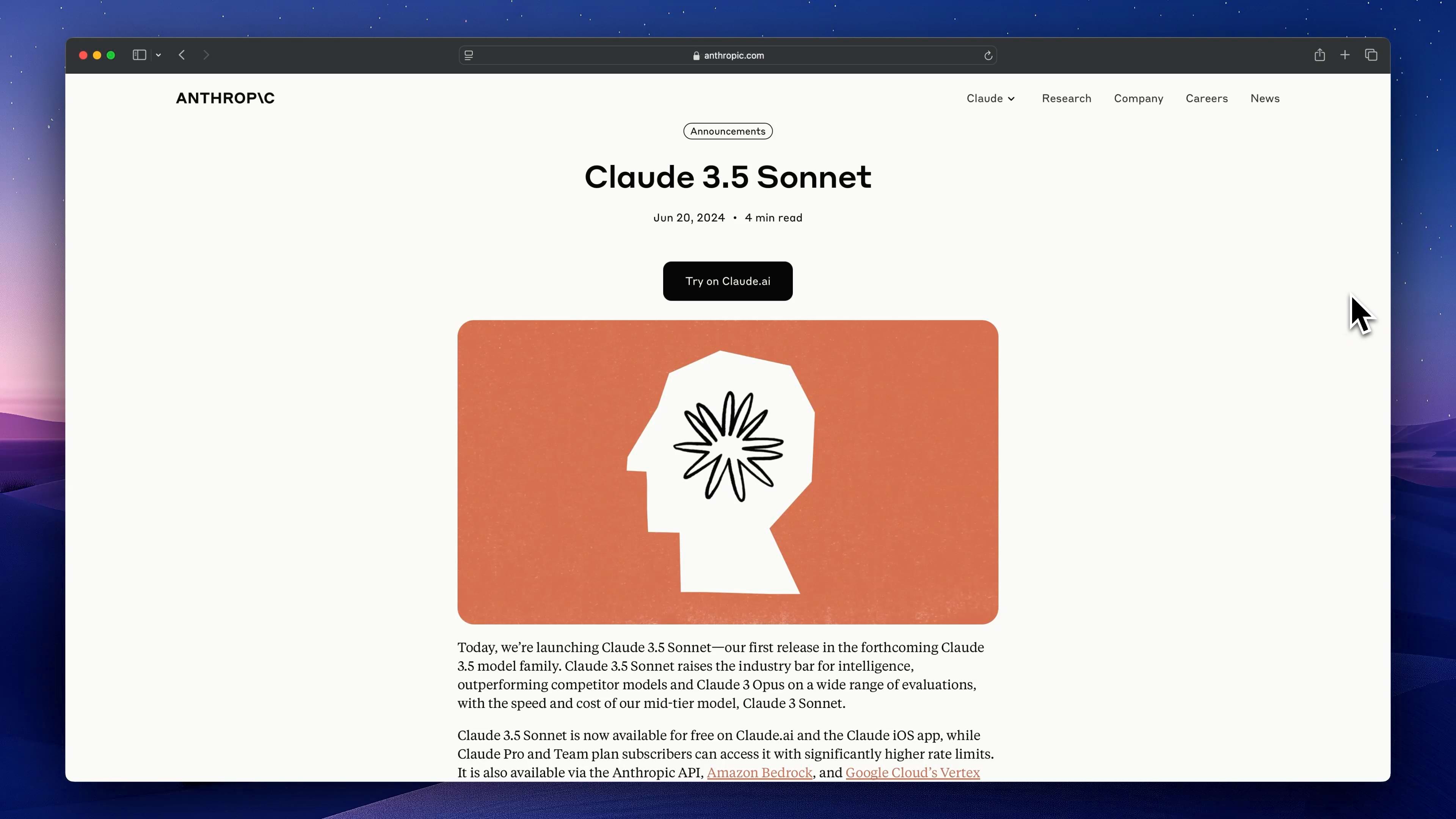Select the News navigation tab
This screenshot has height=819, width=1456.
1265,98
